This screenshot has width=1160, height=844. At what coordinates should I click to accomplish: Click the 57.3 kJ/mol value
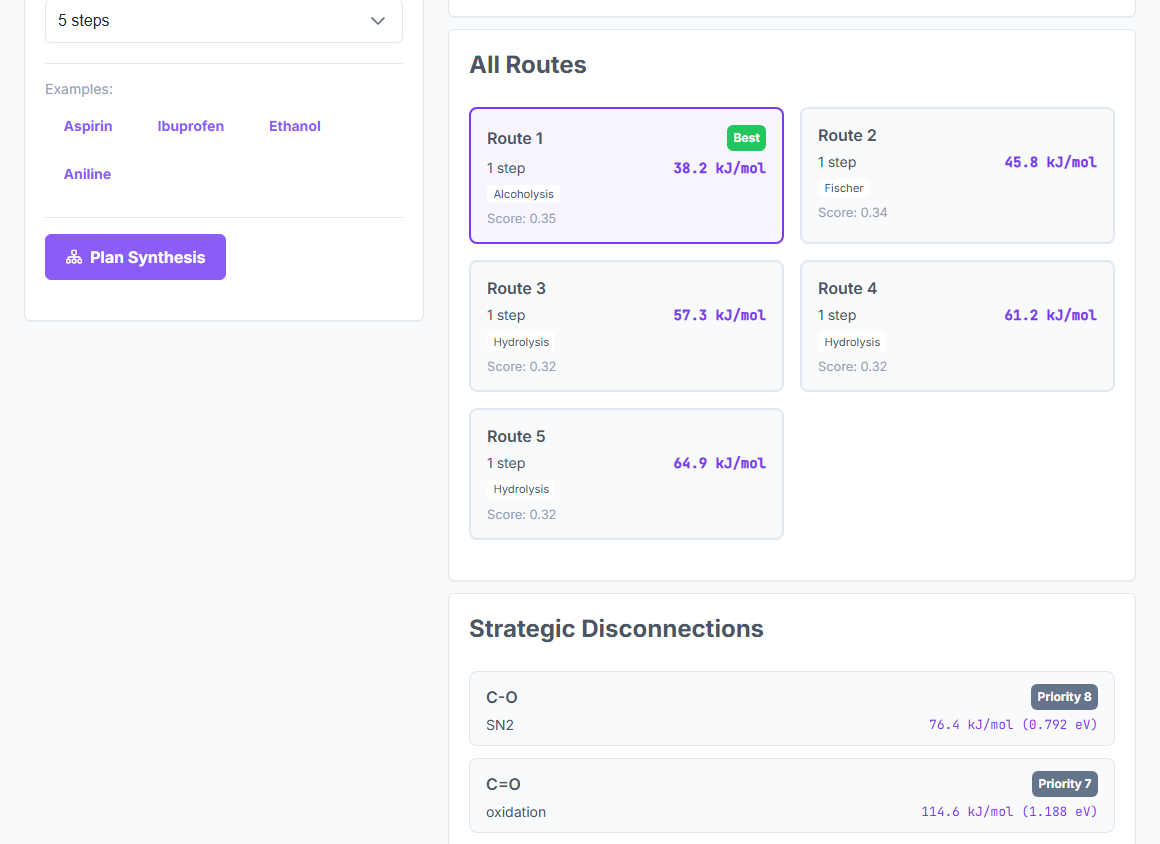point(719,315)
